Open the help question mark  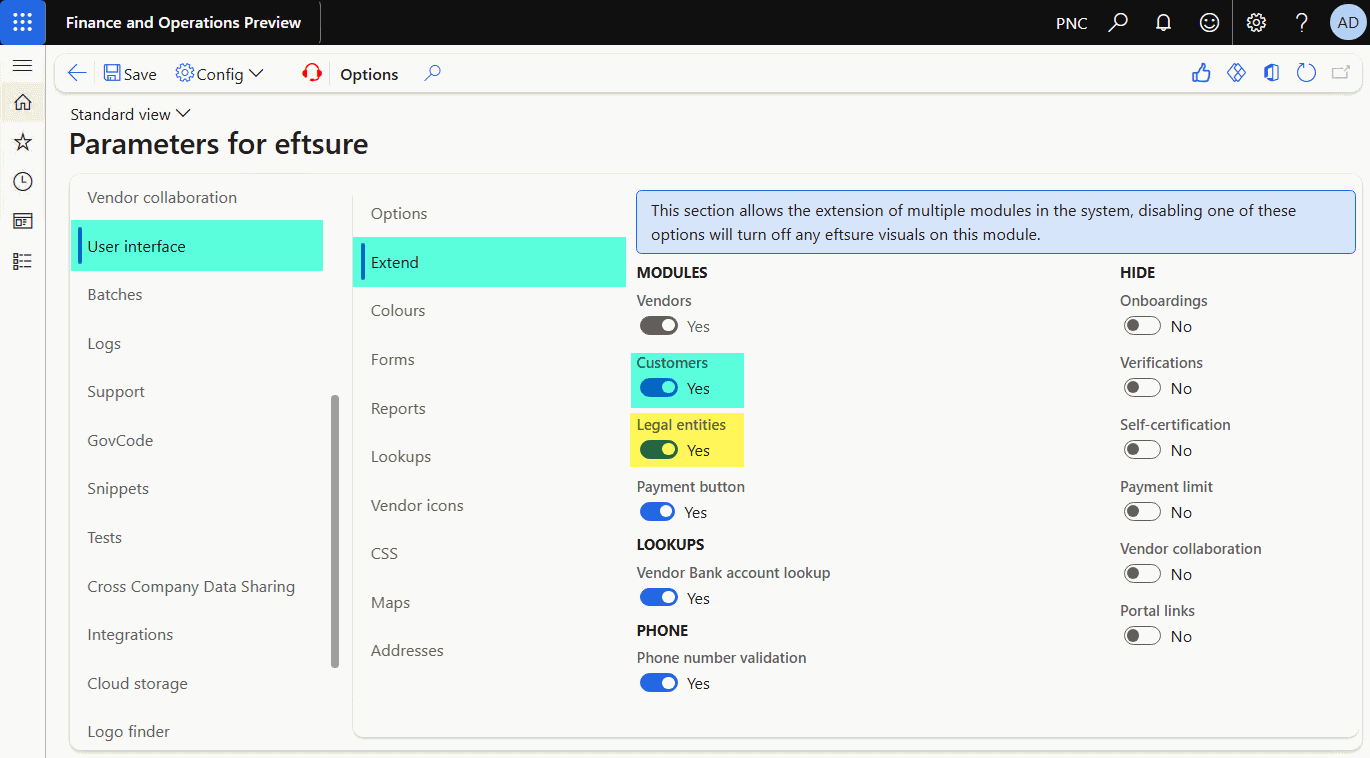click(x=1301, y=22)
